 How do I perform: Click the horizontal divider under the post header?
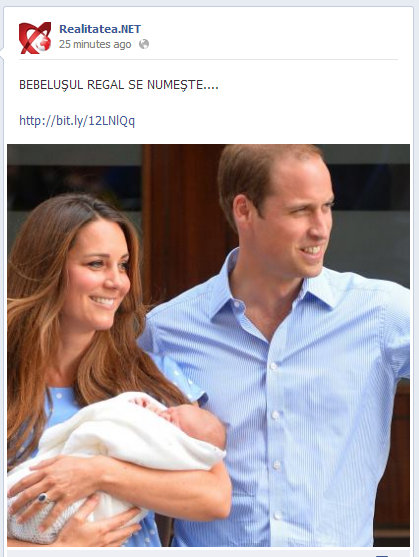(x=209, y=60)
